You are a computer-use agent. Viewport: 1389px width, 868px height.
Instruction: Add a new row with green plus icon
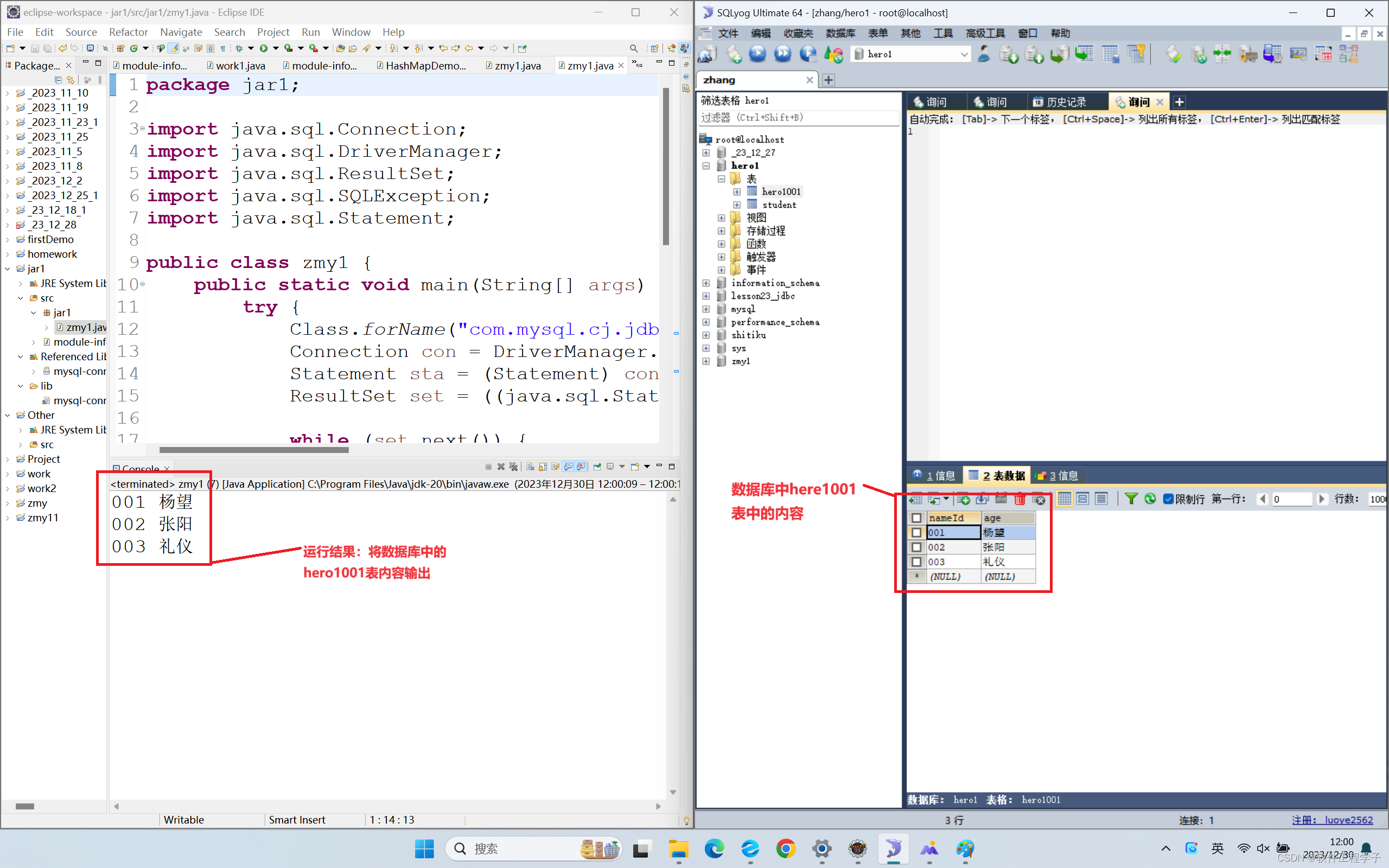coord(964,499)
